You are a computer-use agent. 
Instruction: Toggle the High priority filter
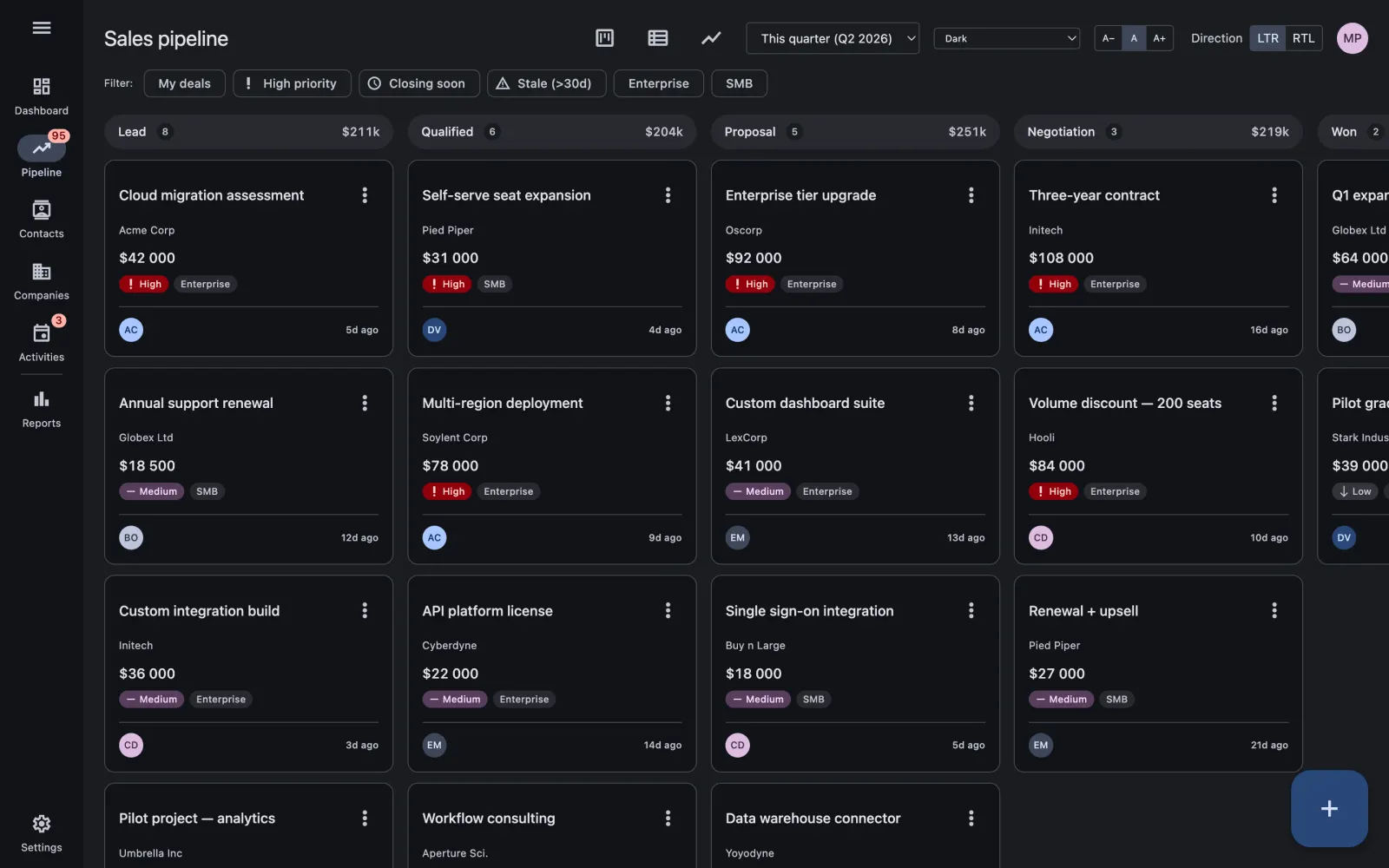(x=292, y=83)
